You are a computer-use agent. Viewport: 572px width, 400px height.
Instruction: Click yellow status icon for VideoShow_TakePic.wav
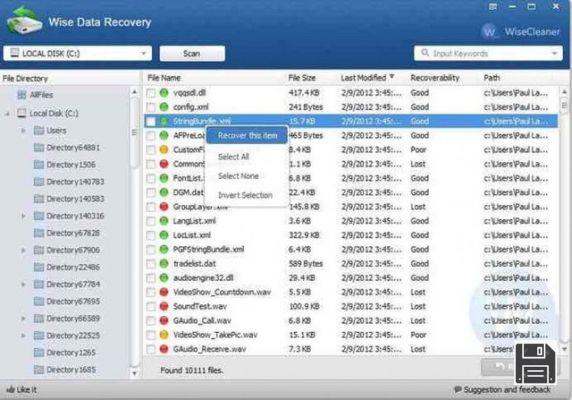point(164,335)
